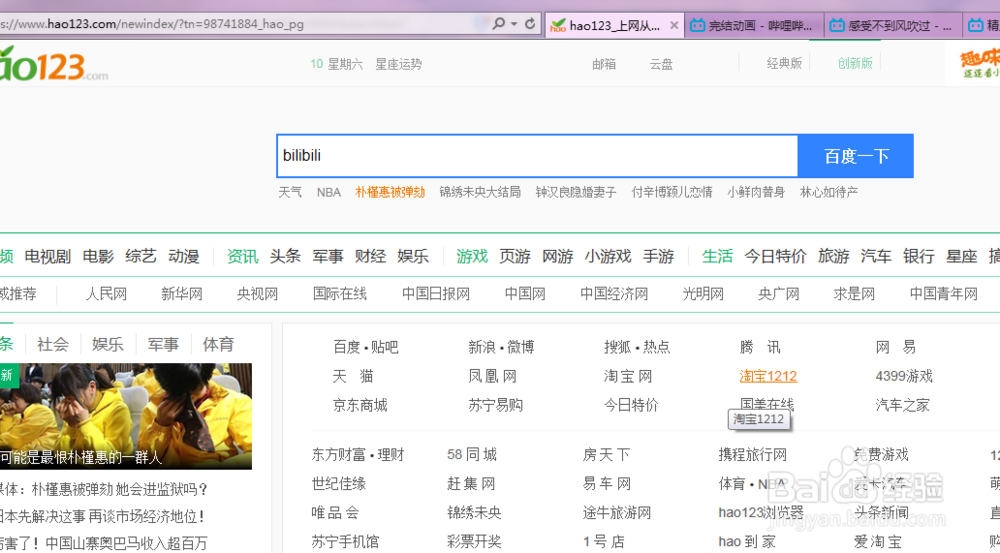Select the 游戏 category heading

[x=472, y=256]
